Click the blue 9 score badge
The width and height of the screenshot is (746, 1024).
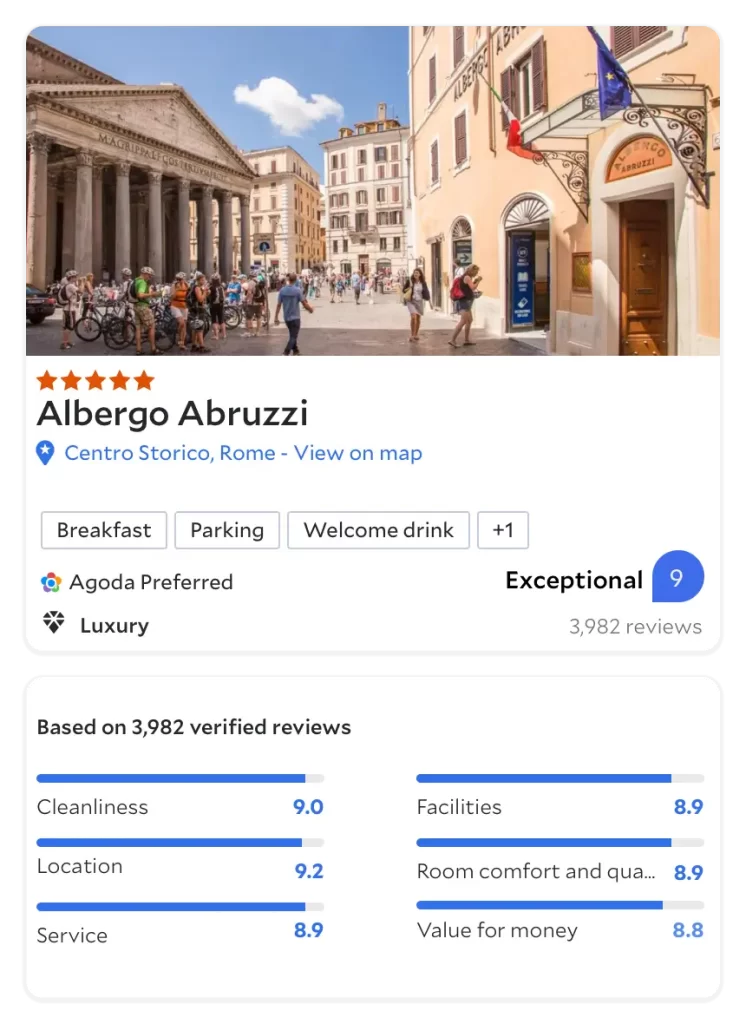[x=677, y=577]
